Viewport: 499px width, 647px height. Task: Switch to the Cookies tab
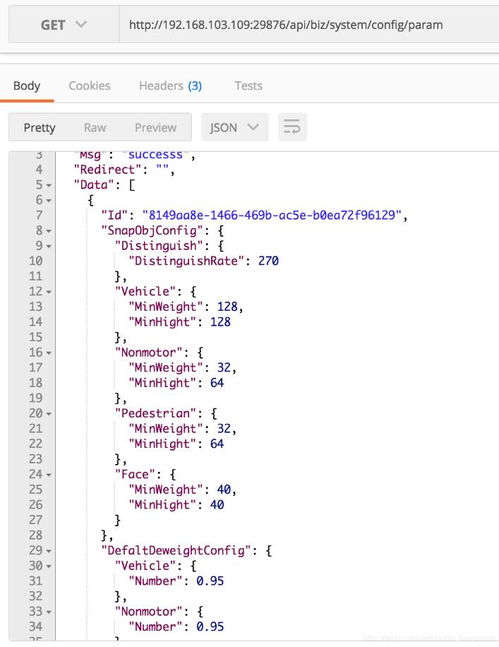pyautogui.click(x=90, y=86)
